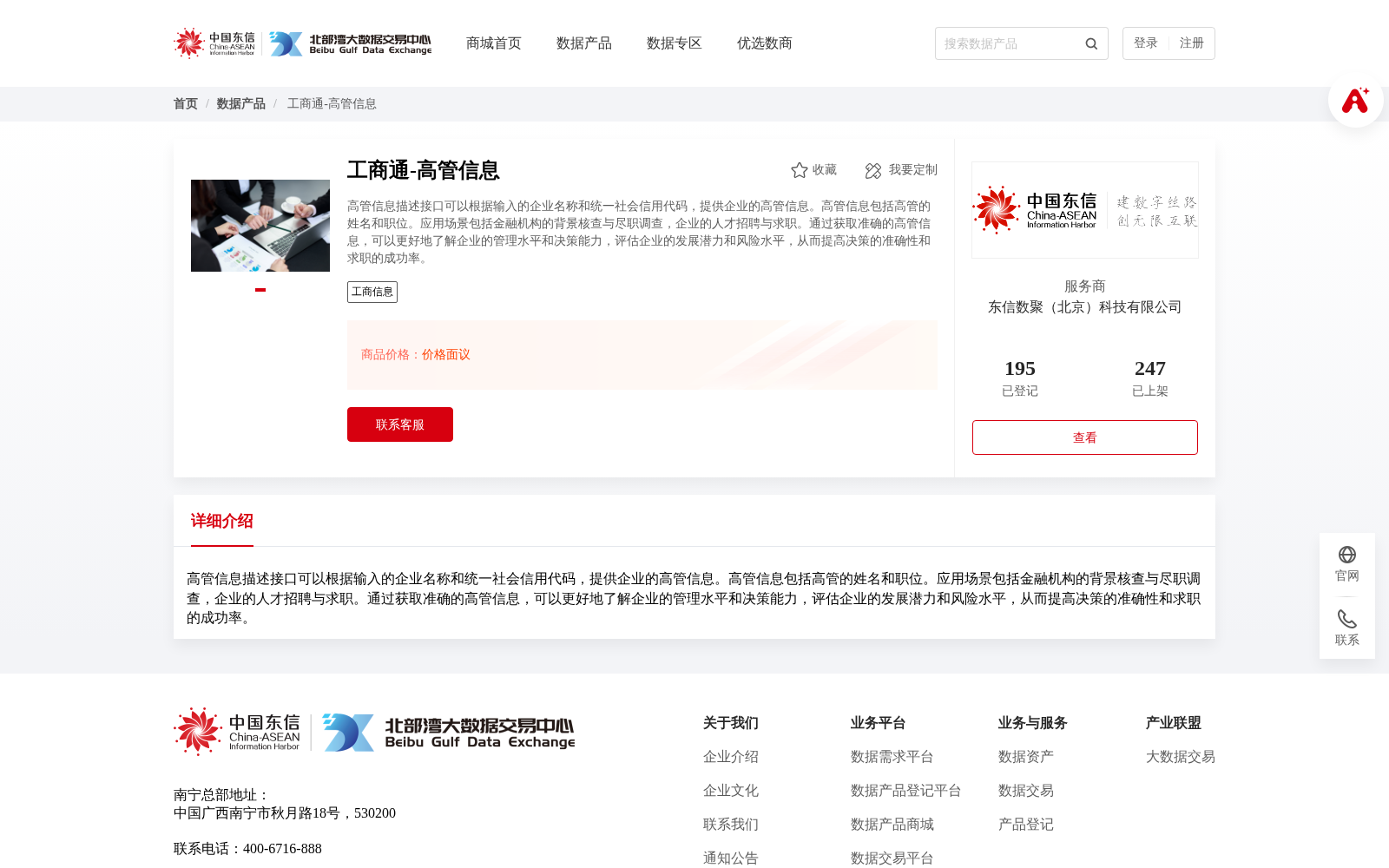Click the phone number 400-6716-888

(x=283, y=849)
